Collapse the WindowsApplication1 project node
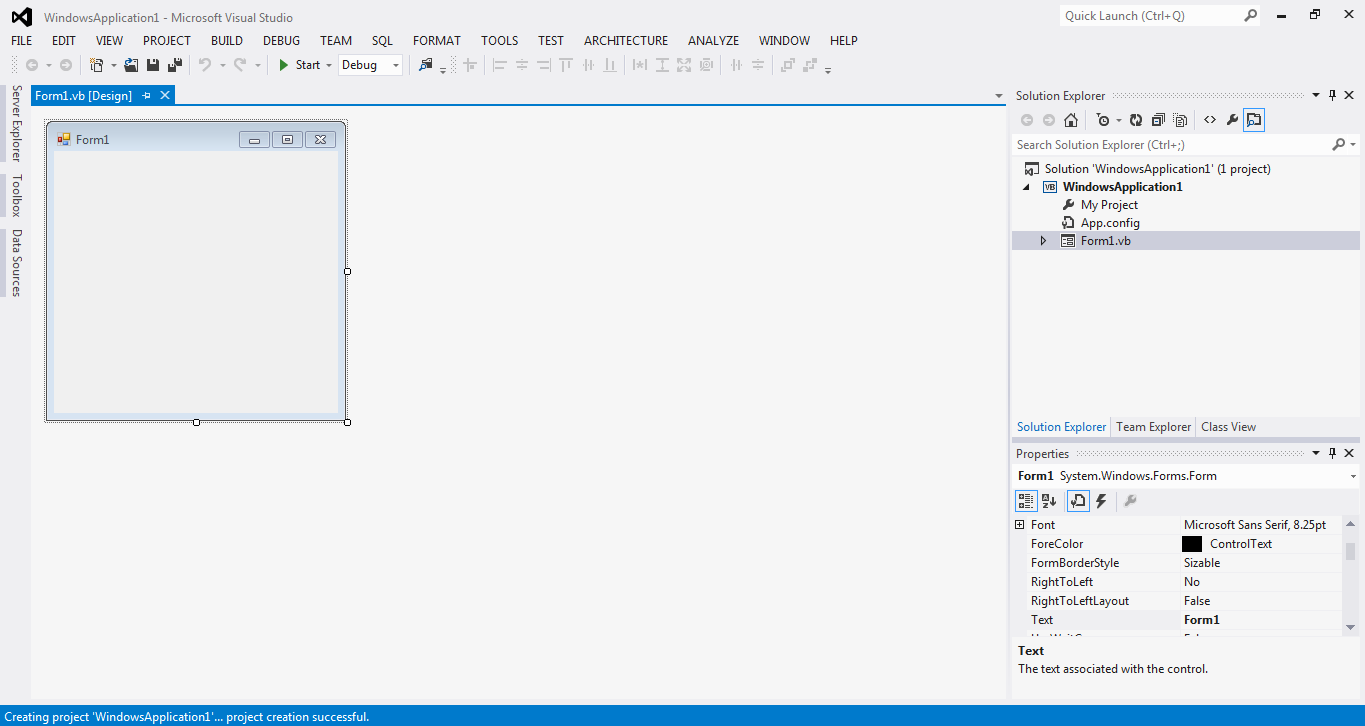This screenshot has height=726, width=1365. (x=1027, y=187)
